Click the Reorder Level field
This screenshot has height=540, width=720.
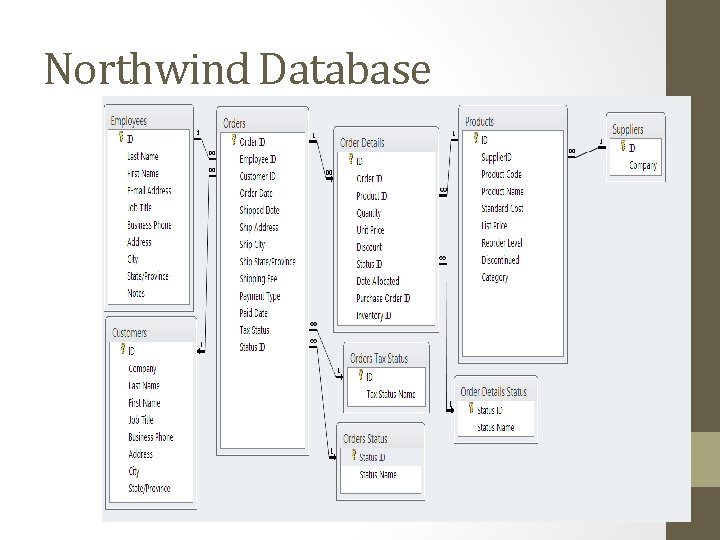coord(502,243)
